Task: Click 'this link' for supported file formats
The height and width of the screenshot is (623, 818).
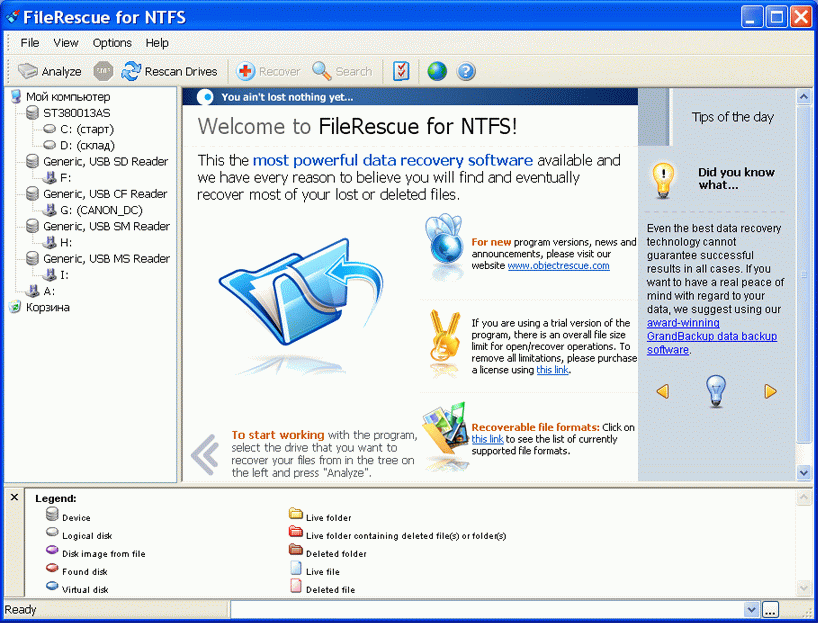Action: pos(487,439)
